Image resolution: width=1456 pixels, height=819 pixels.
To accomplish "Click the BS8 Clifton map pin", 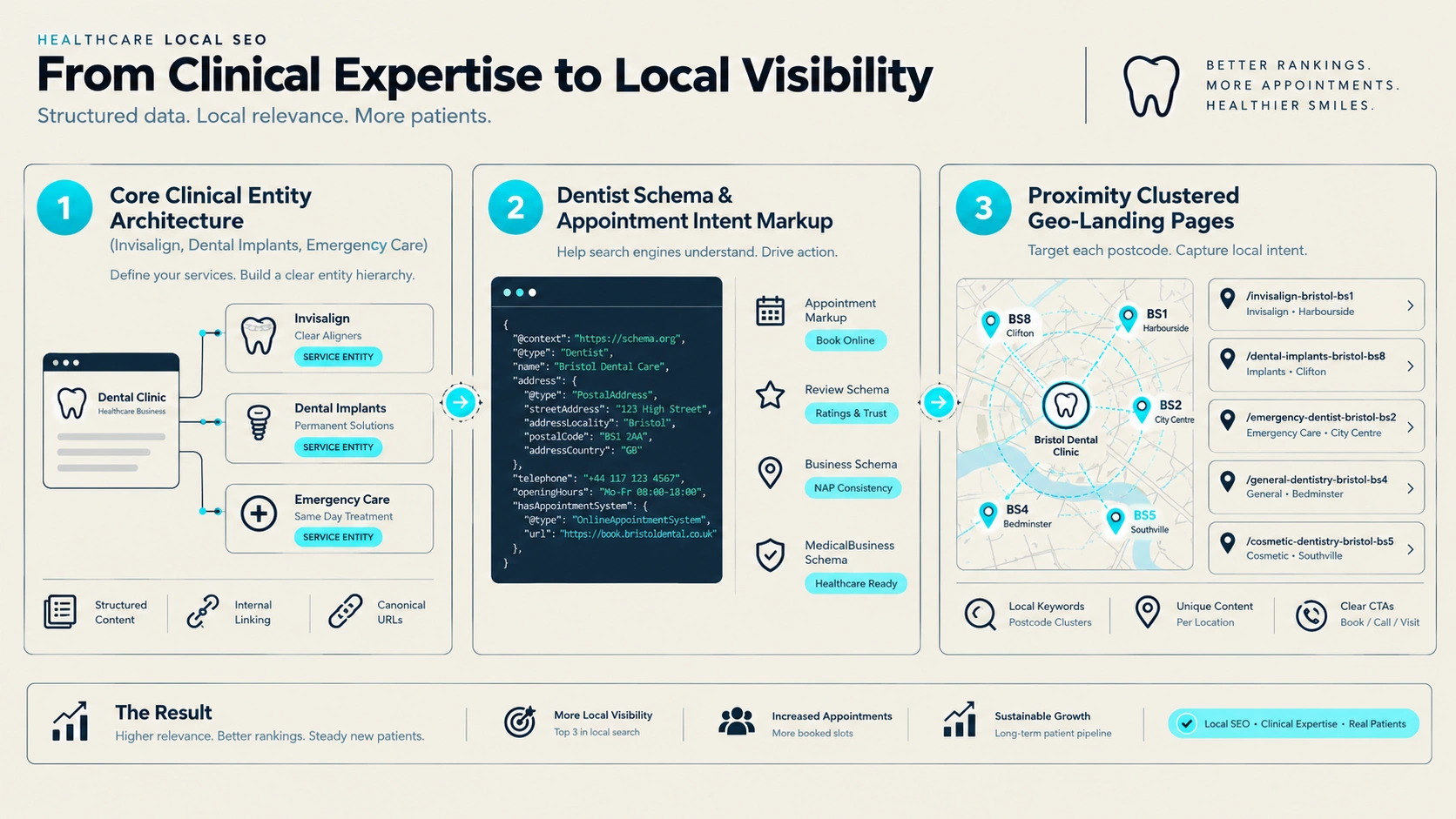I will 990,324.
